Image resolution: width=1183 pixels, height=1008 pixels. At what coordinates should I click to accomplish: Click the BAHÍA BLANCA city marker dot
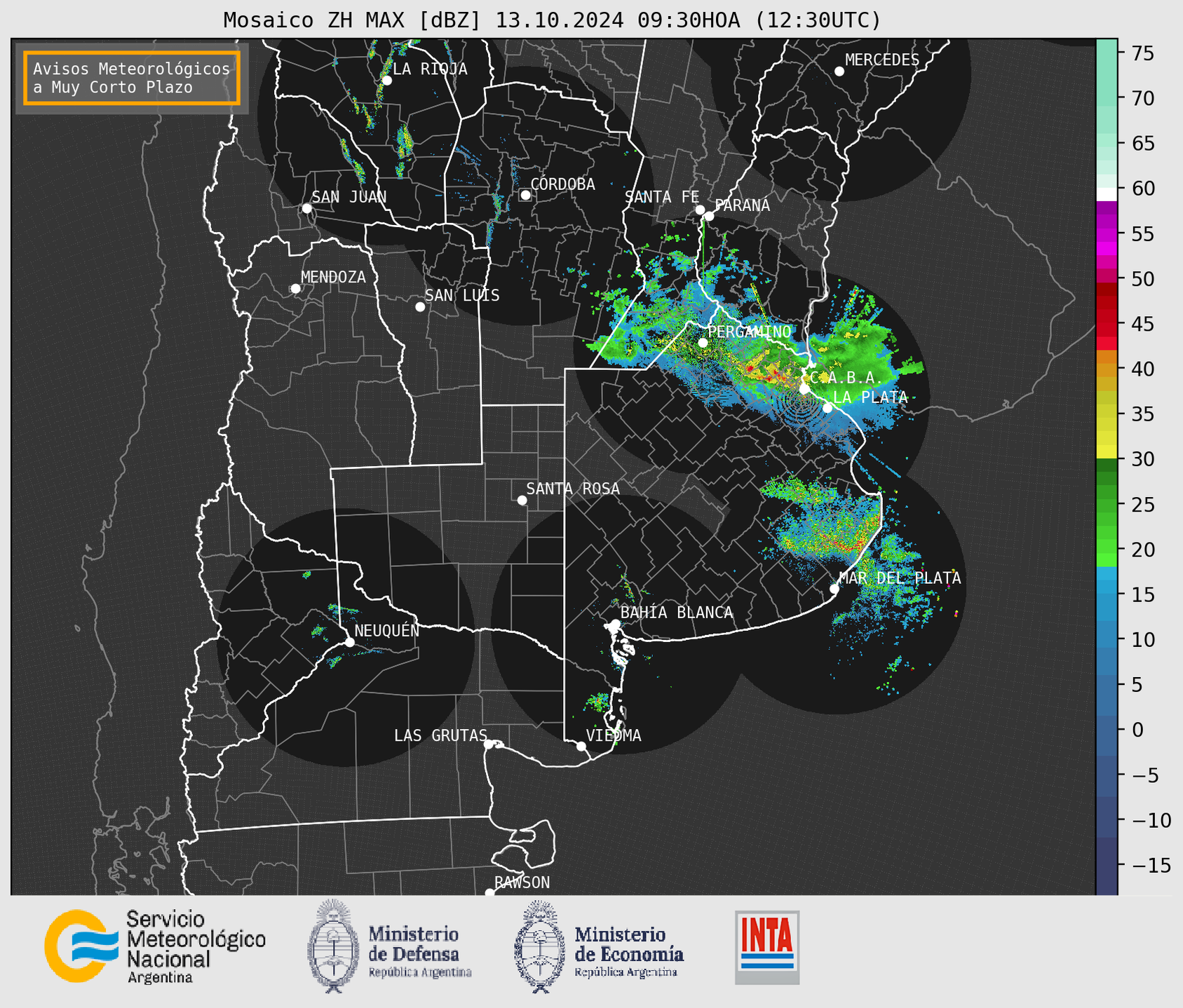[x=615, y=624]
